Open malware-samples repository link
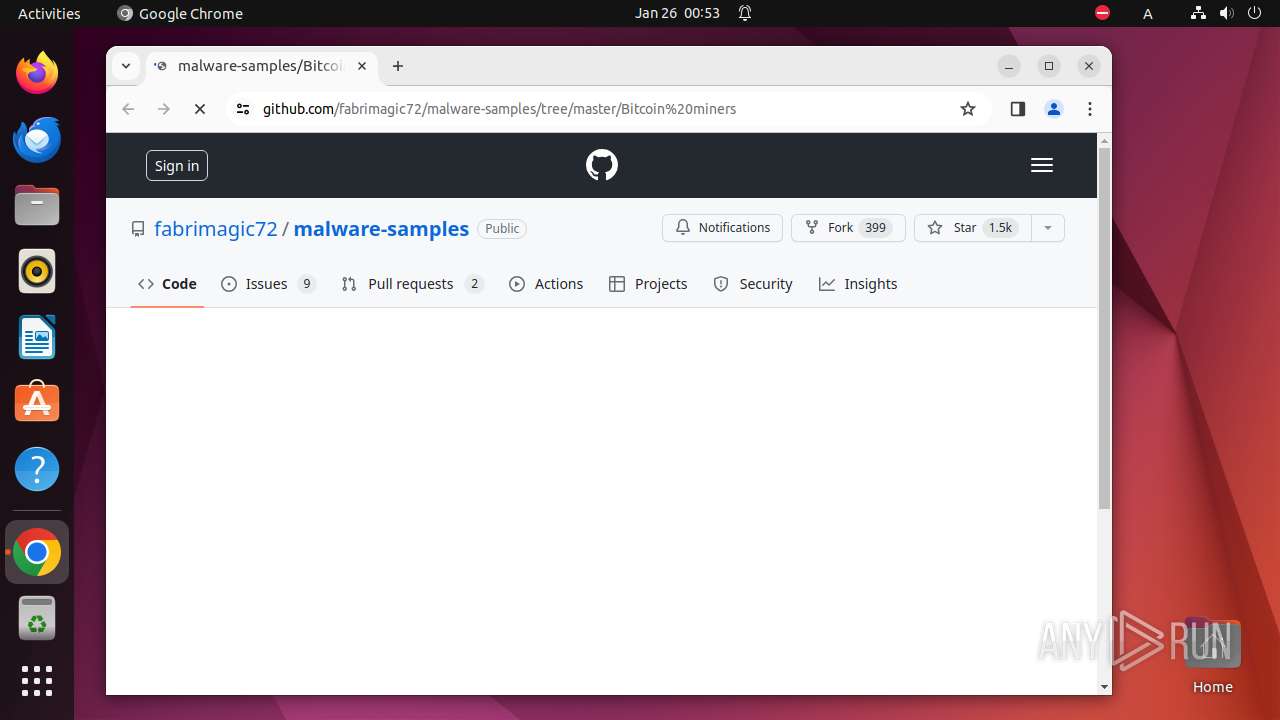 tap(381, 228)
